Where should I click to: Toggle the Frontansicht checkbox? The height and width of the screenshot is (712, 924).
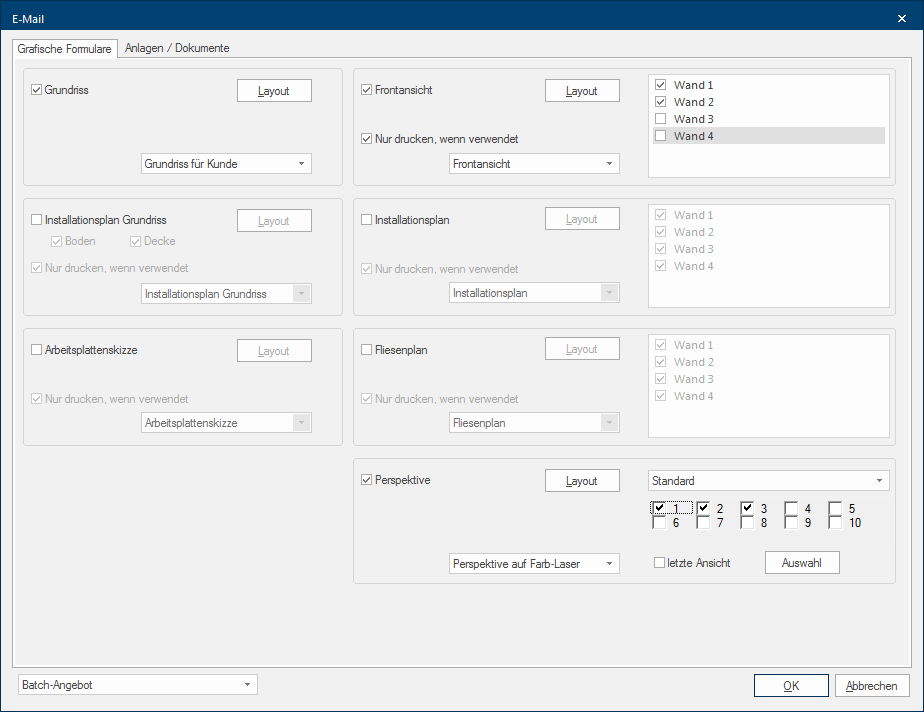pos(367,90)
